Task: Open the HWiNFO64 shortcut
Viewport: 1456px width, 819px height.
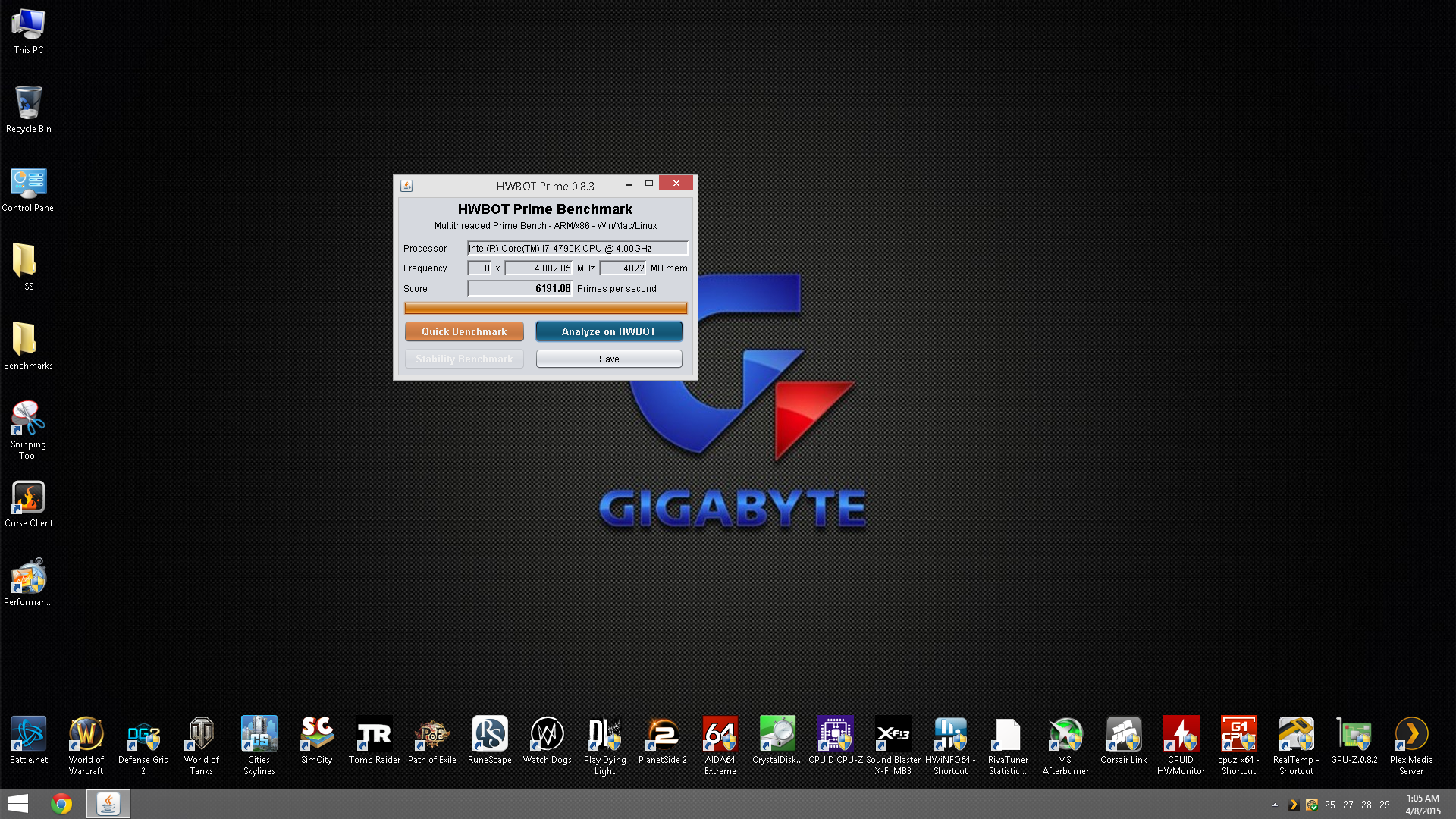Action: [x=951, y=746]
